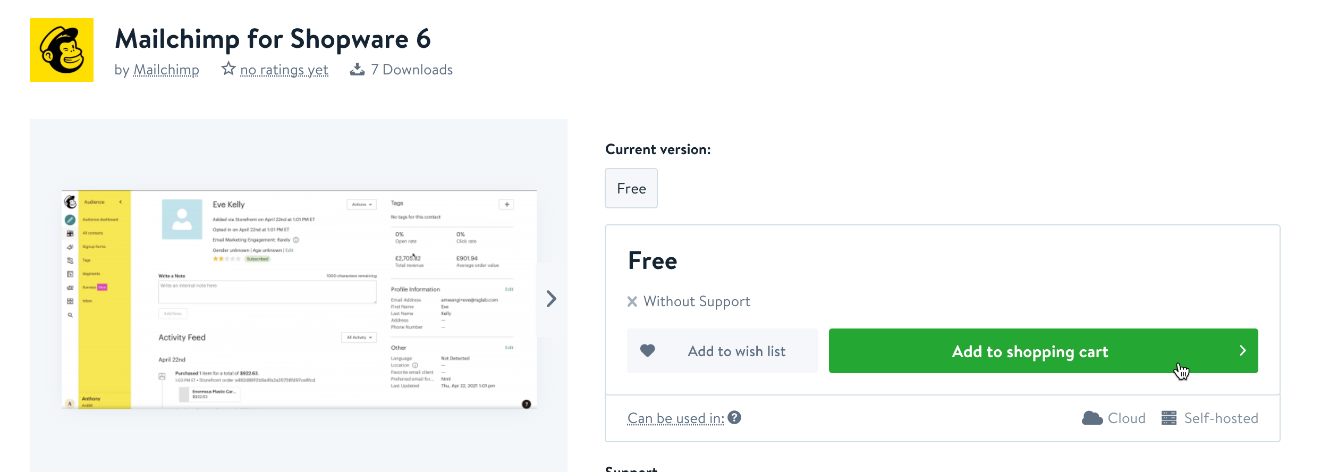
Task: Click the downloads icon beside 7 Downloads
Action: point(357,70)
